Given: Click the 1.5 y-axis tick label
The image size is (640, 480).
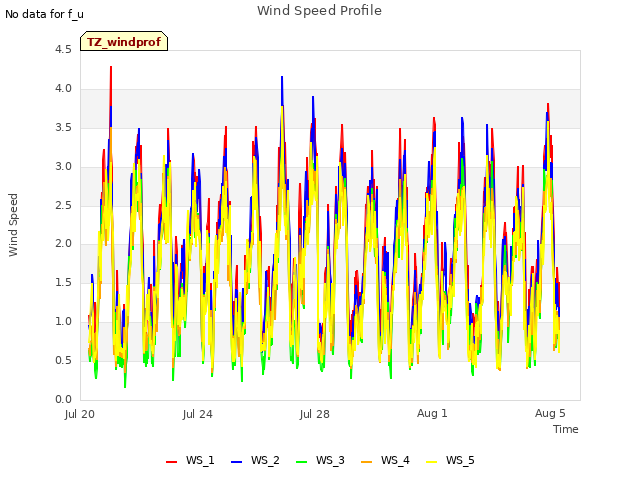Looking at the screenshot, I should pyautogui.click(x=63, y=282).
